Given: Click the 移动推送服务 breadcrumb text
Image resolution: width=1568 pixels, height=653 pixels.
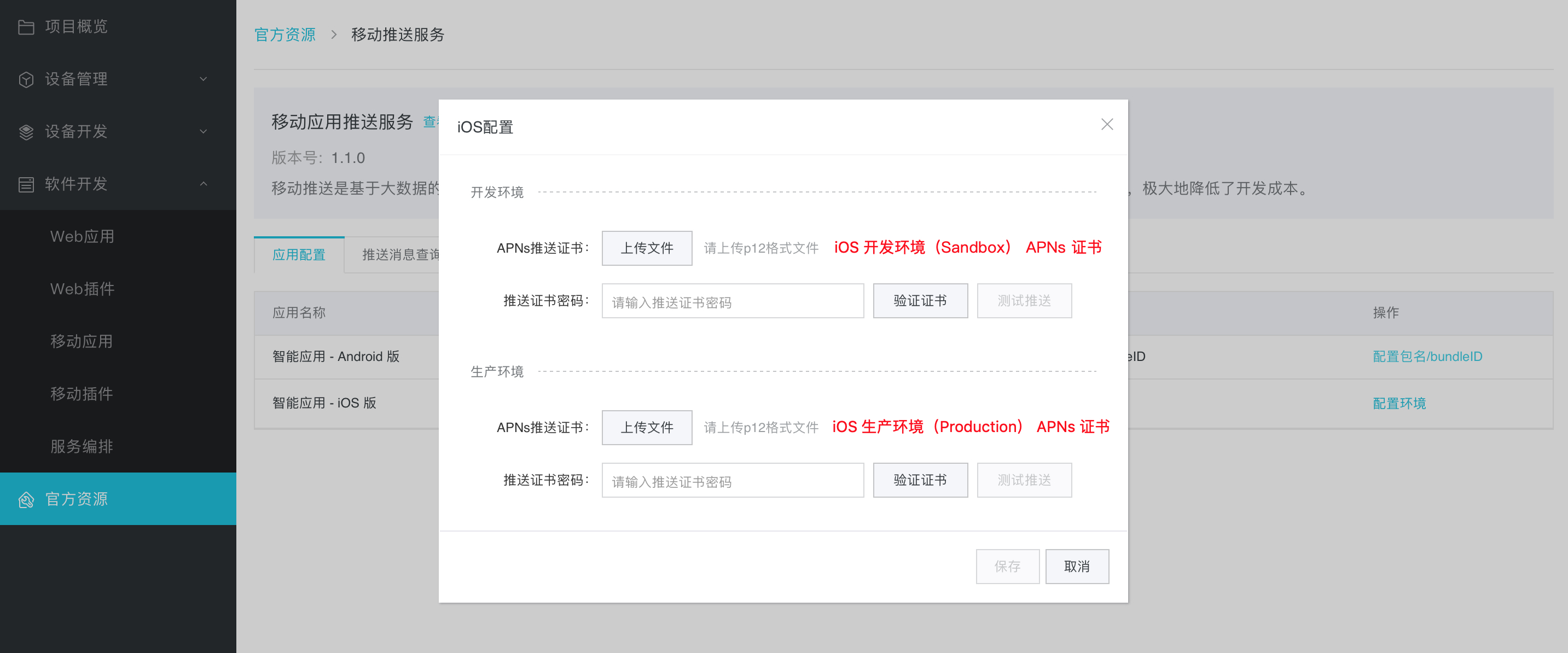Looking at the screenshot, I should tap(398, 34).
